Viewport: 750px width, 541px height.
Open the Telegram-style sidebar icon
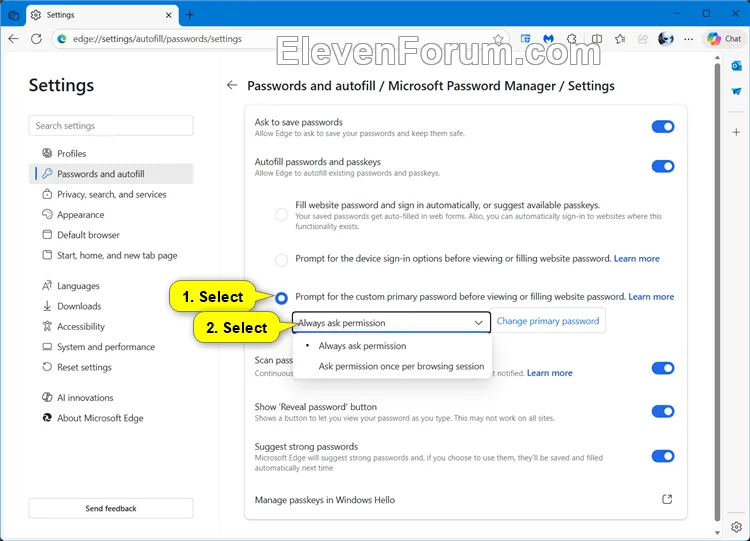point(737,91)
